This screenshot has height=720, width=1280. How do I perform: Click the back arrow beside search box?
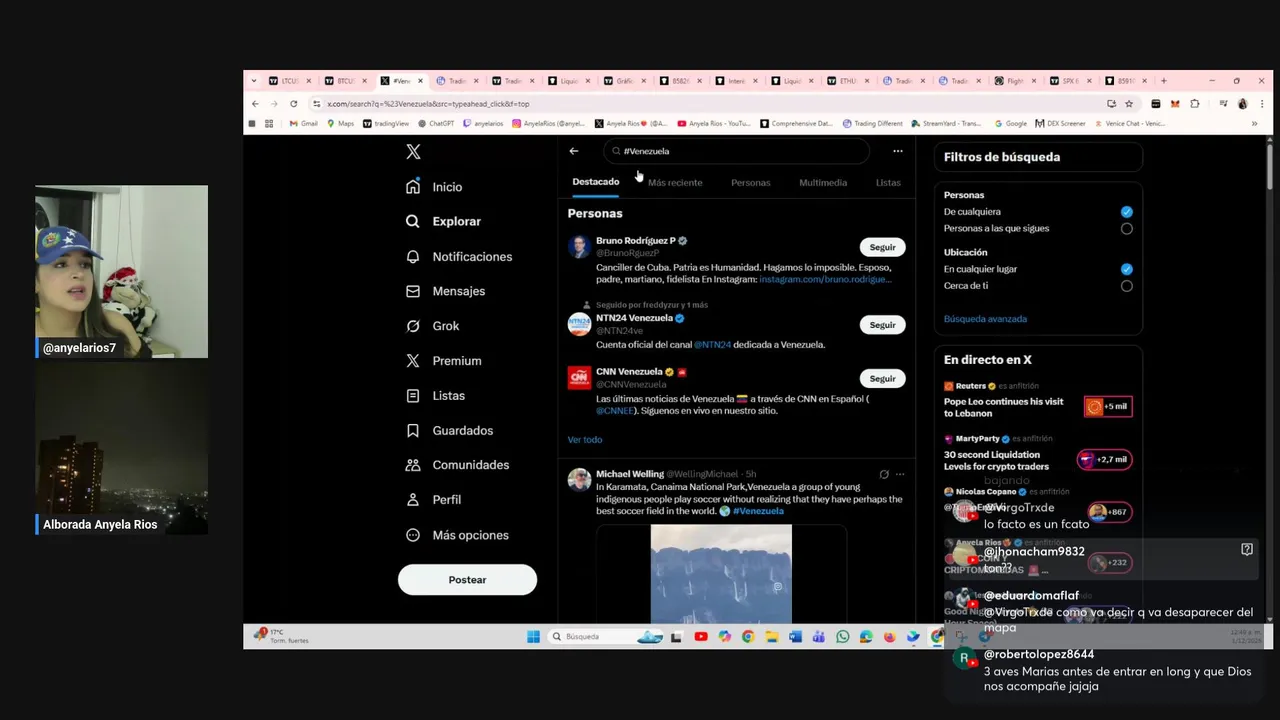pyautogui.click(x=574, y=151)
